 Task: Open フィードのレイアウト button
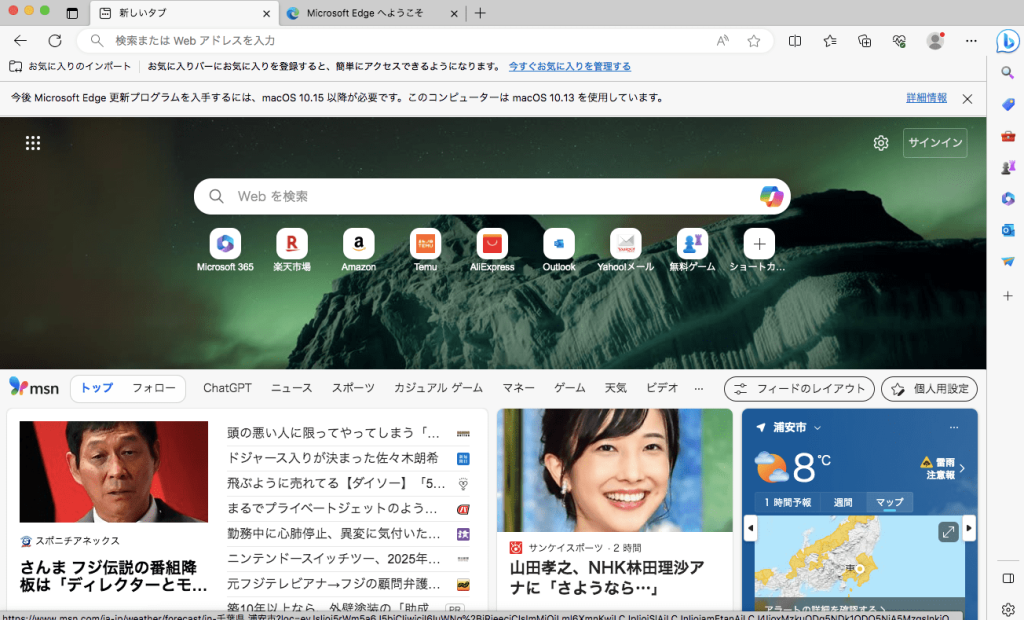(799, 389)
